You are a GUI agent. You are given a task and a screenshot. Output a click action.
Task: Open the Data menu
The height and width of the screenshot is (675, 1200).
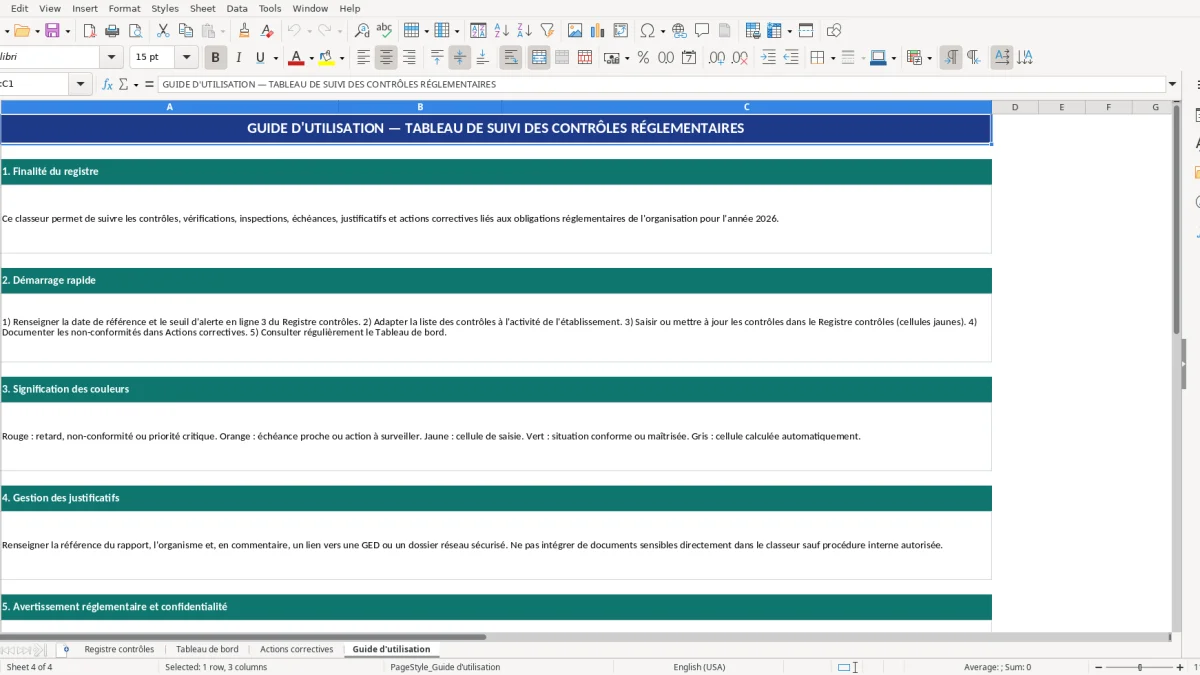pyautogui.click(x=237, y=8)
